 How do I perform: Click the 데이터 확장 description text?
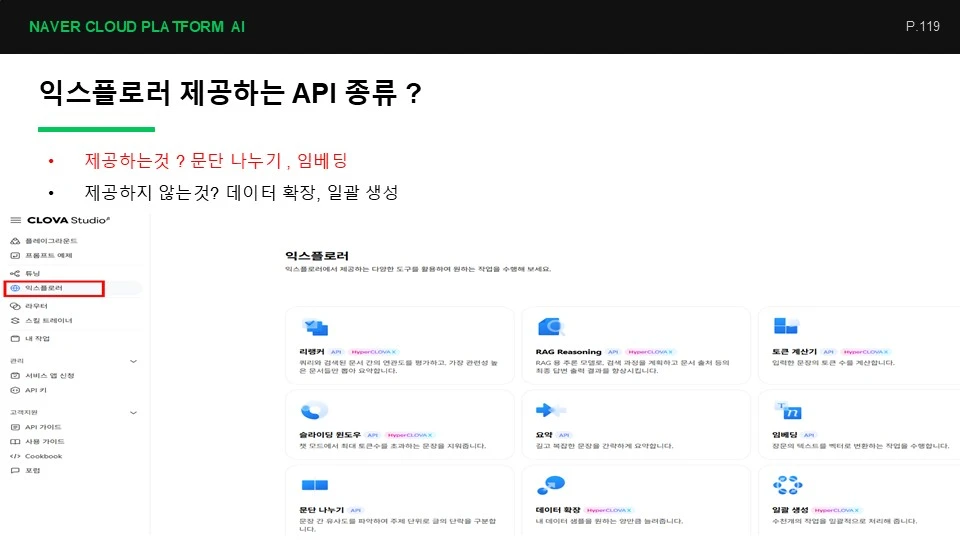[609, 522]
